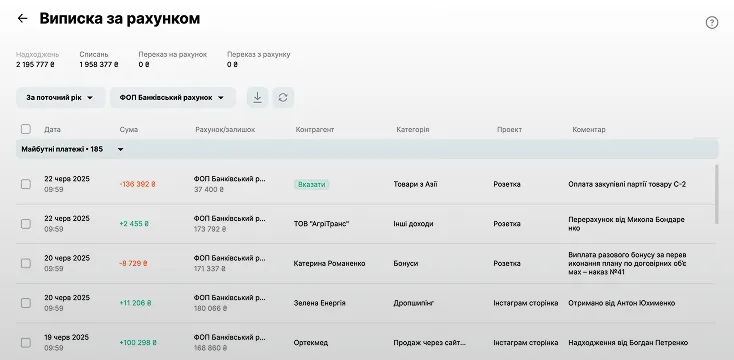This screenshot has height=360, width=734.
Task: Select the 'Зелена Енергія' counterparty cell
Action: pyautogui.click(x=319, y=303)
